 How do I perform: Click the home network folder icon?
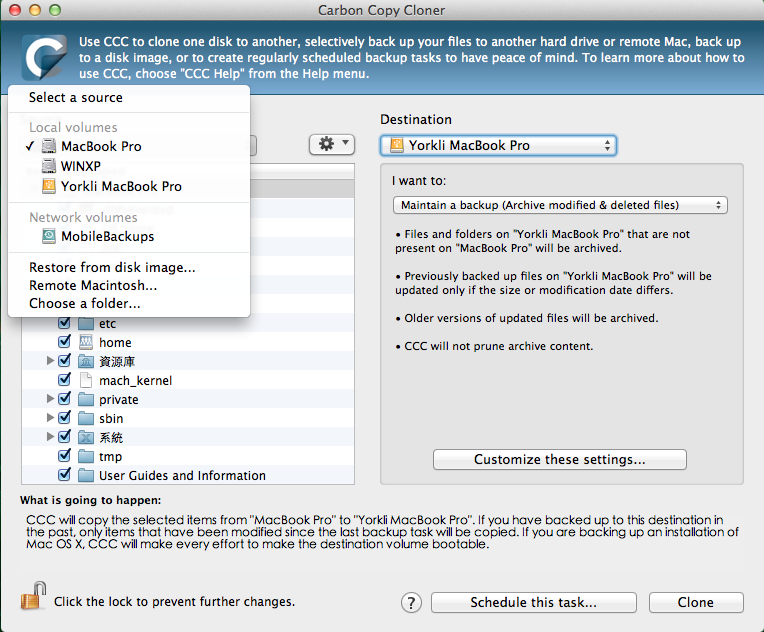coord(86,342)
